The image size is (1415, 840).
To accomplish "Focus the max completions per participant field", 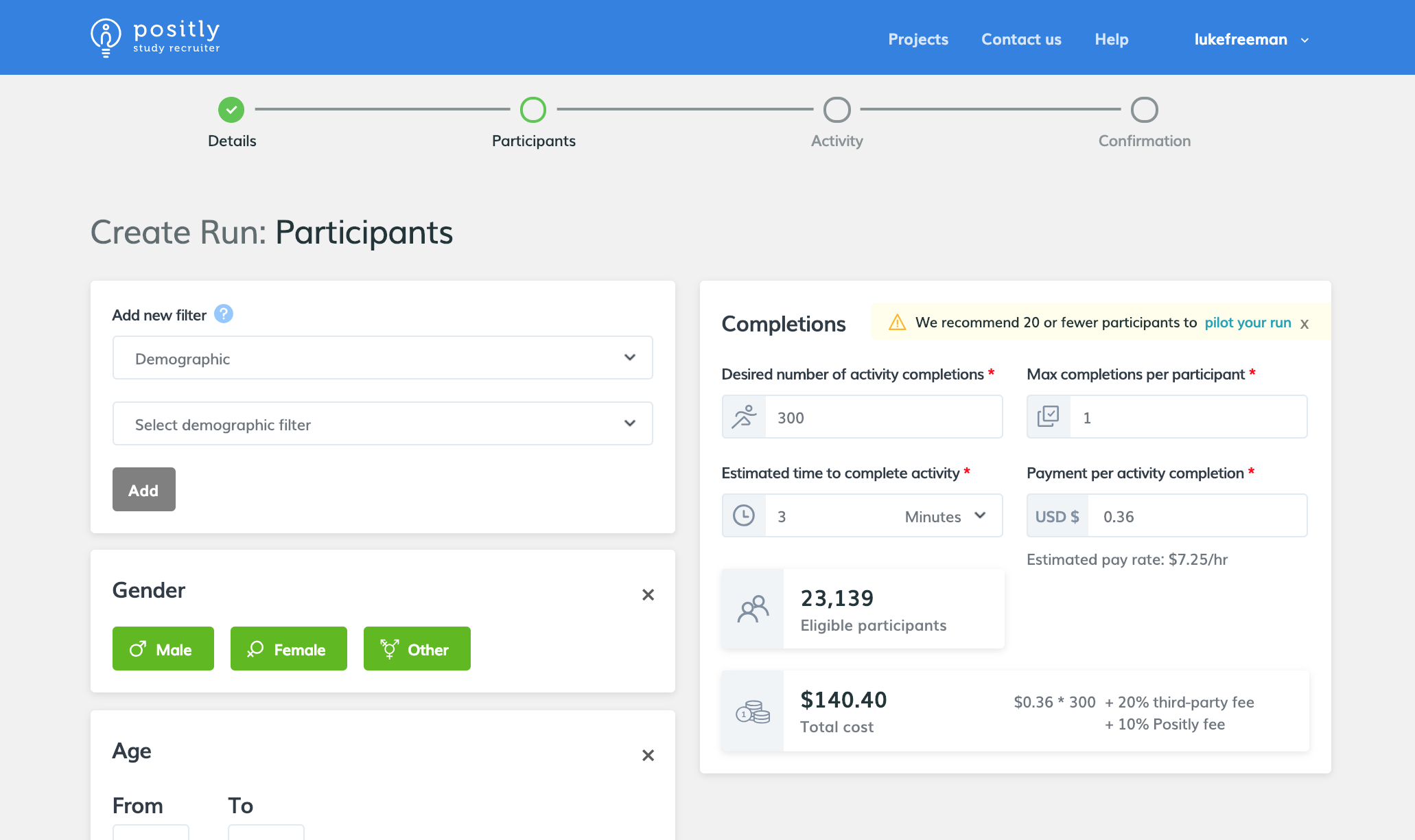I will point(1189,417).
